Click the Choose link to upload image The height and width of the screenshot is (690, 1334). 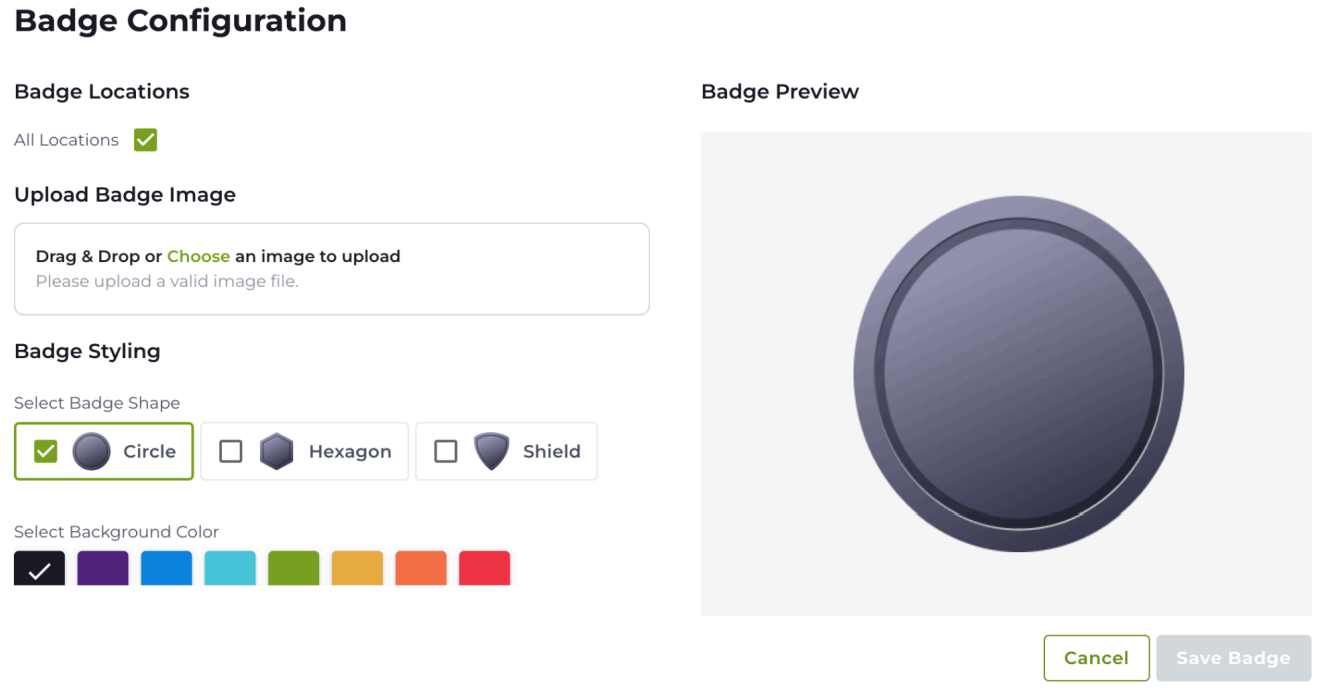(x=198, y=256)
